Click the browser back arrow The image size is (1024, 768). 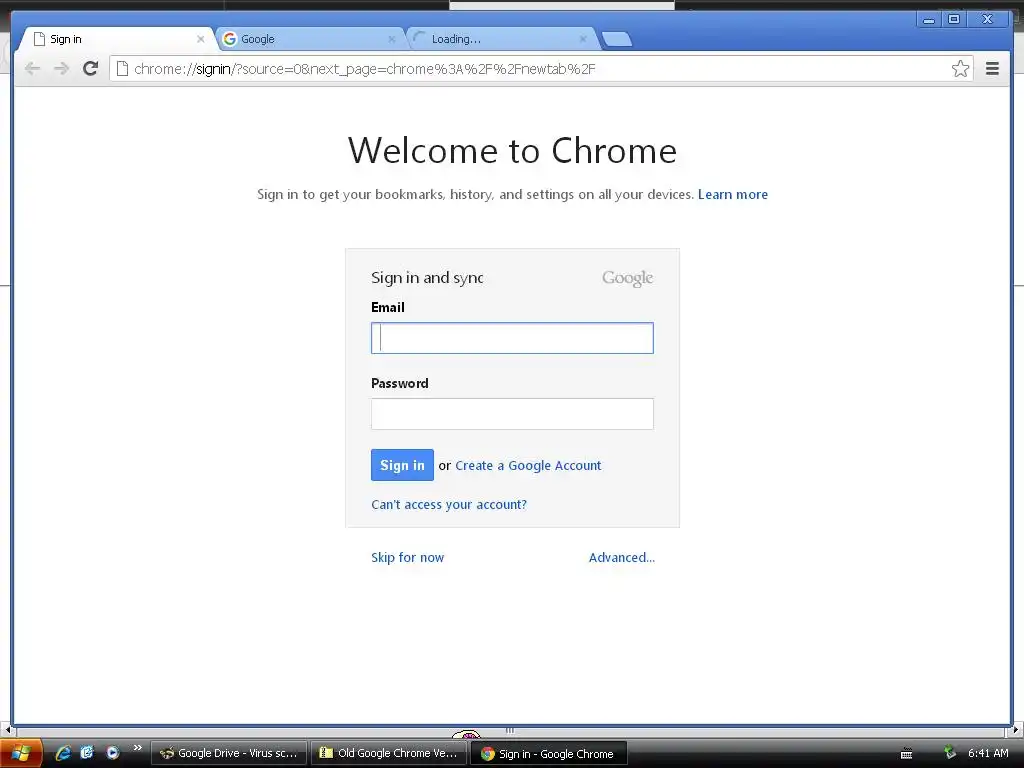pos(32,69)
